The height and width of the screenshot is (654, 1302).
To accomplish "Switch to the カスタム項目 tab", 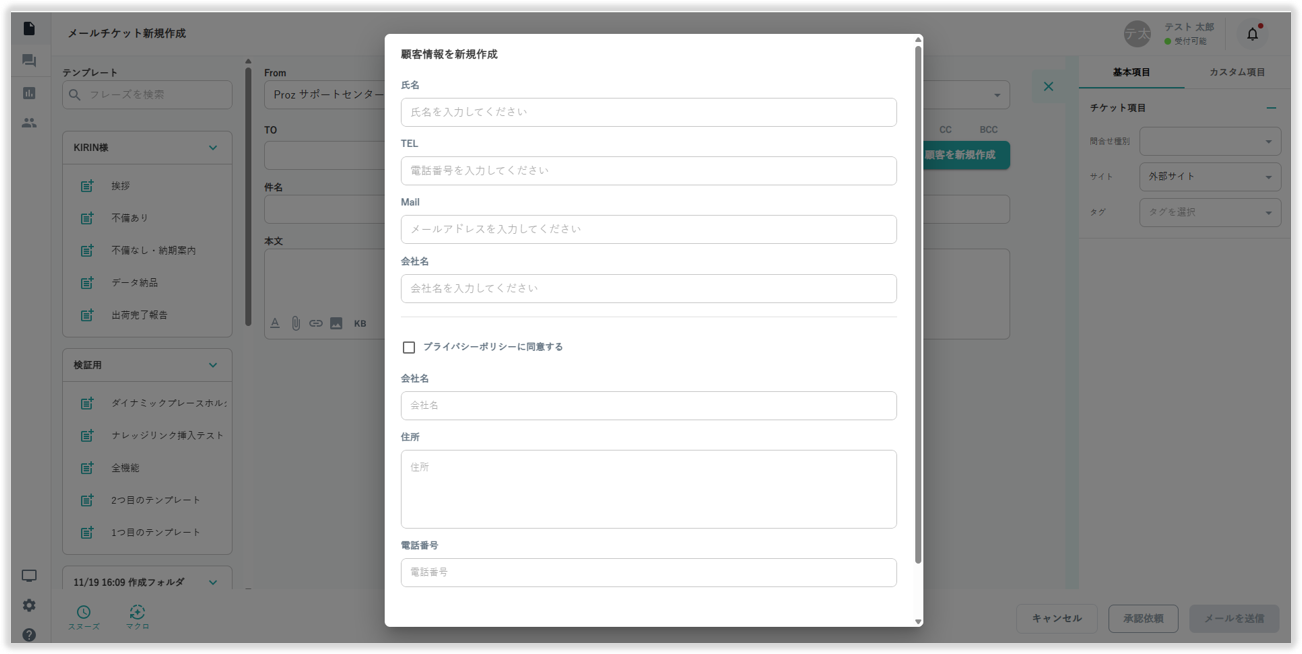I will (1237, 72).
